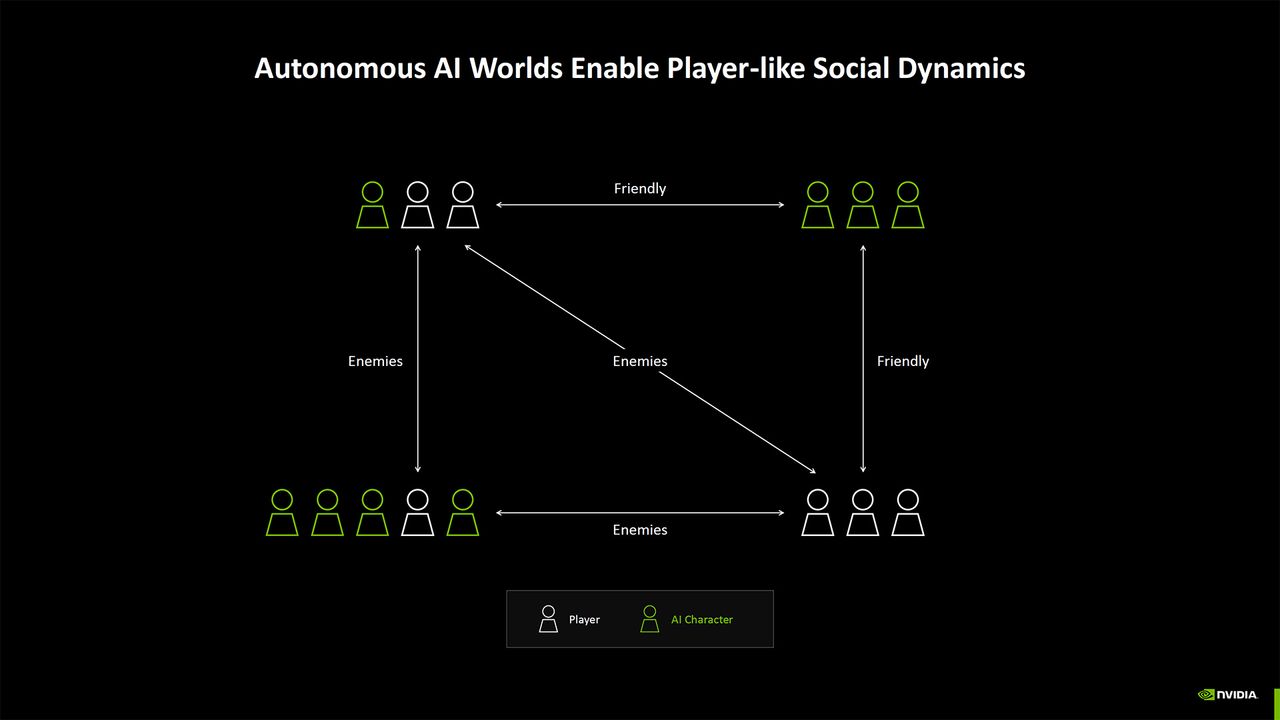1280x720 pixels.
Task: Select the "AI Character" legend text
Action: 702,620
